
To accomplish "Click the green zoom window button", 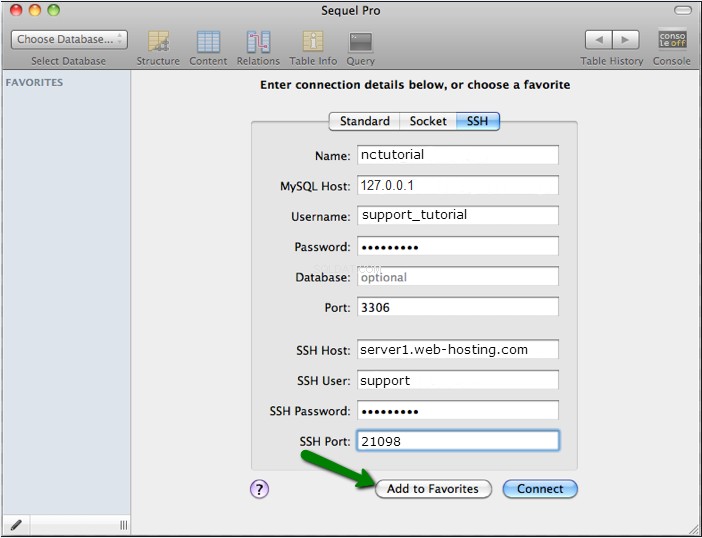I will pos(53,10).
